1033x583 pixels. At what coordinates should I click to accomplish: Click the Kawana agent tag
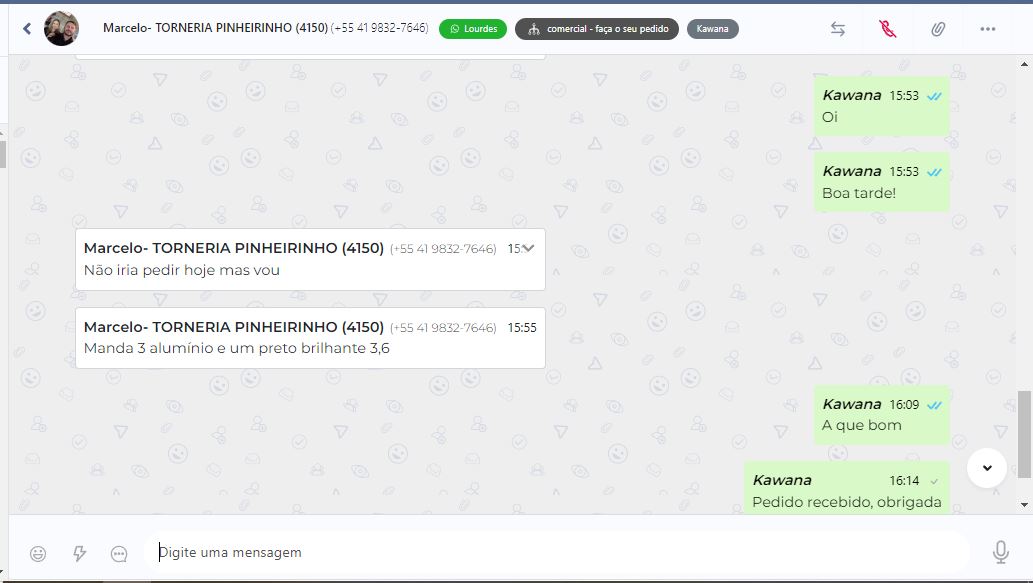[x=713, y=29]
